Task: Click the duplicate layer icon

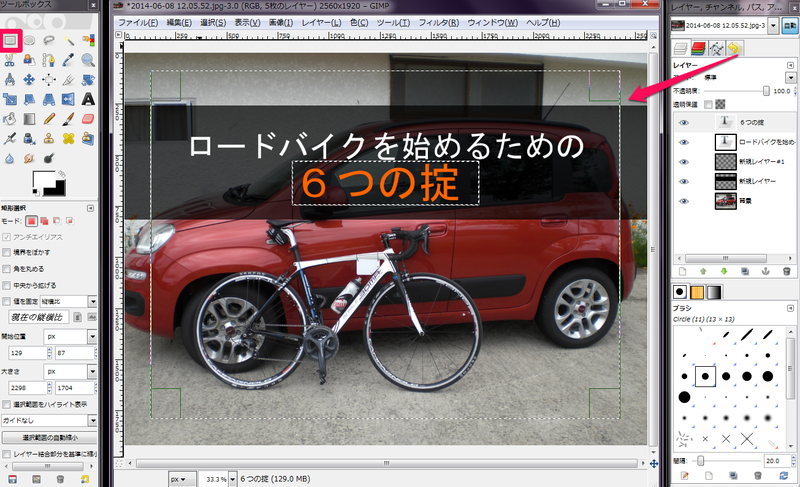Action: pos(745,272)
